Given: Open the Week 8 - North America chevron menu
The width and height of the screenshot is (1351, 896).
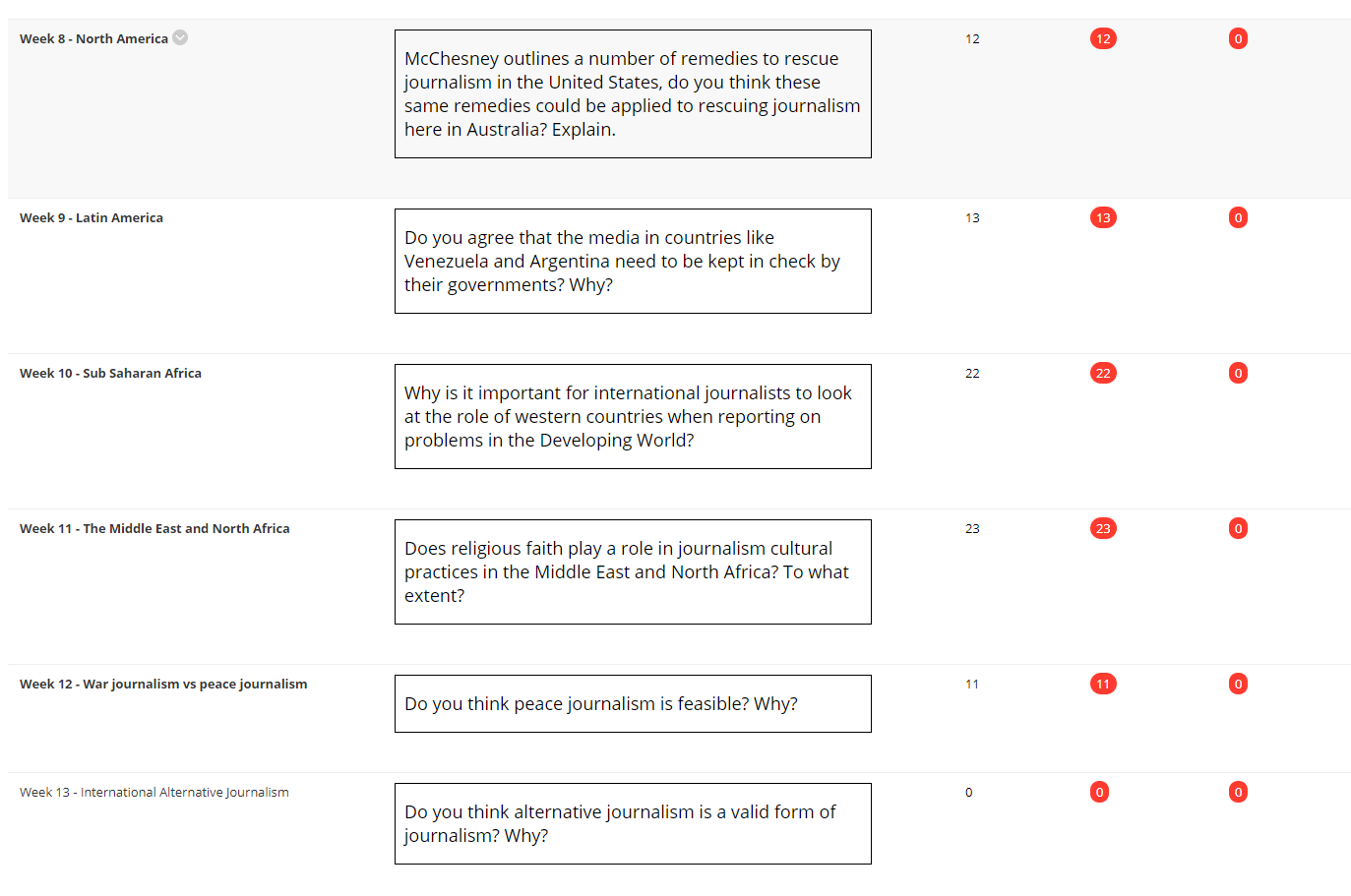Looking at the screenshot, I should [180, 37].
